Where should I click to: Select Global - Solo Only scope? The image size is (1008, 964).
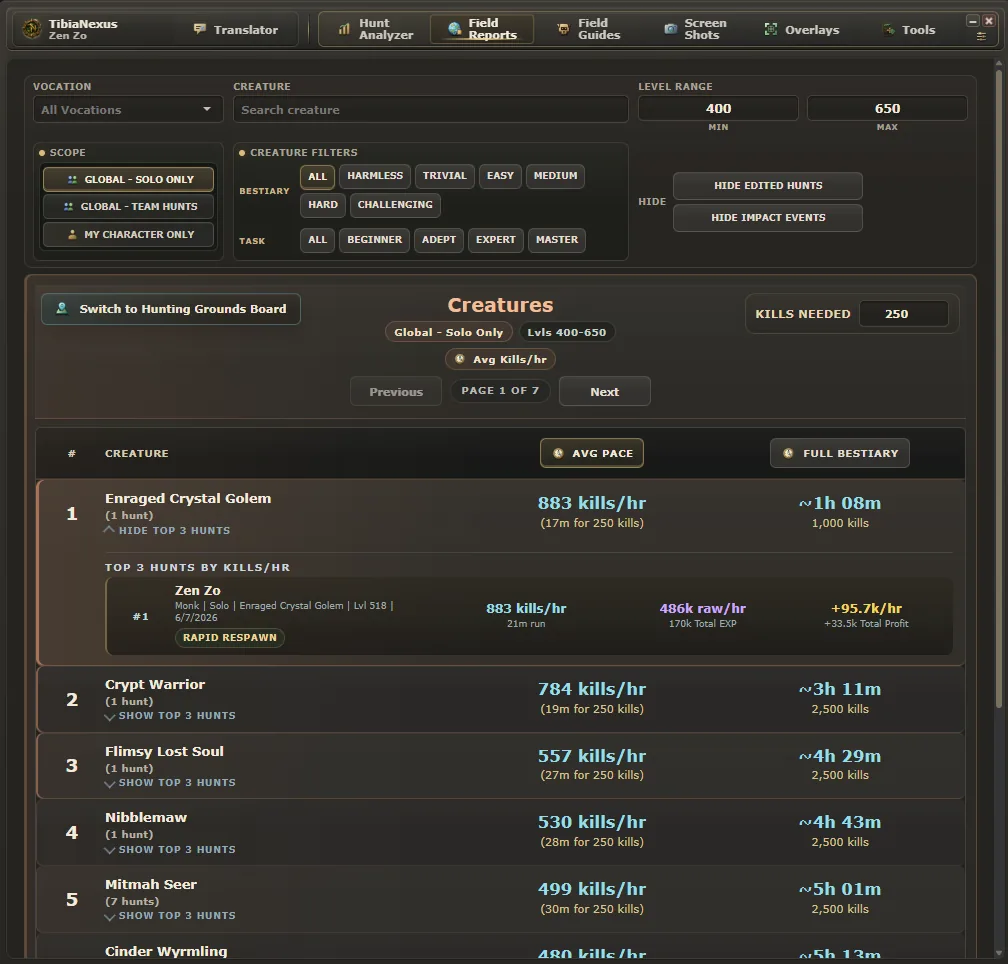click(128, 179)
